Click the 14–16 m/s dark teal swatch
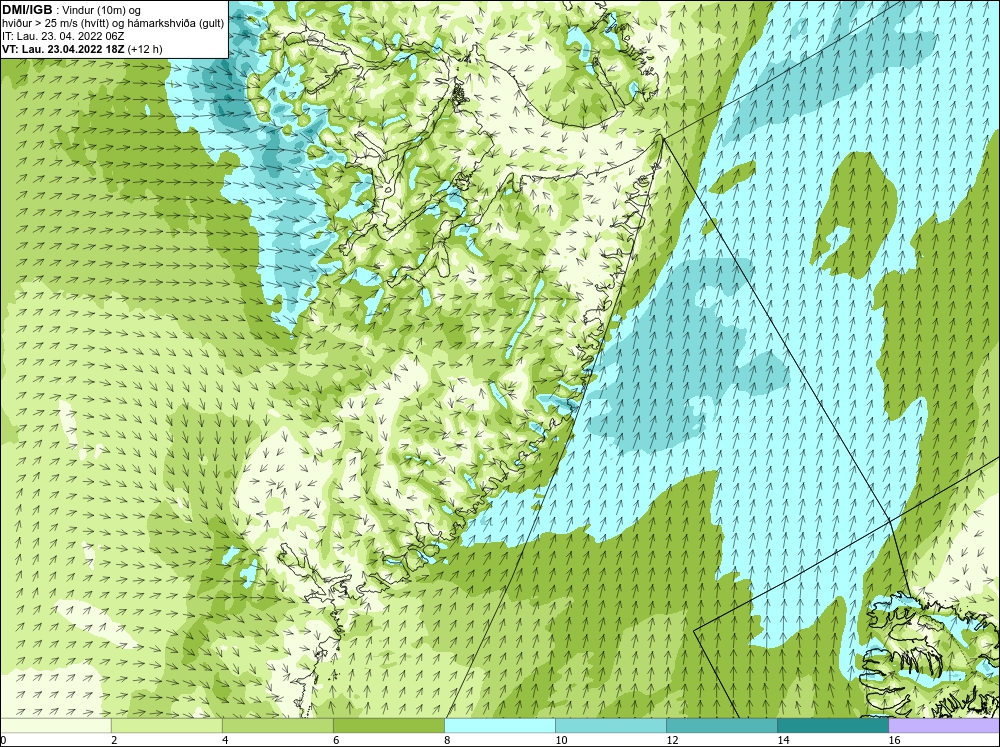Viewport: 1000px width, 747px height. 833,725
